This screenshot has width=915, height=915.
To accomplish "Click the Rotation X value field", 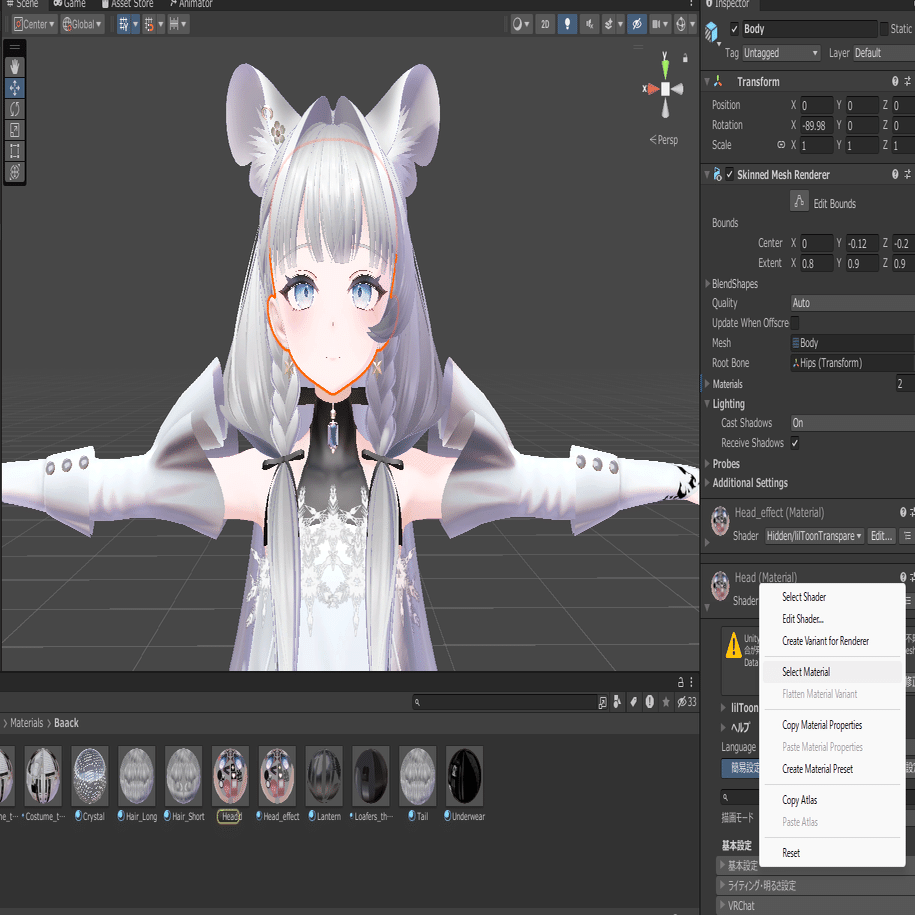I will click(x=816, y=125).
